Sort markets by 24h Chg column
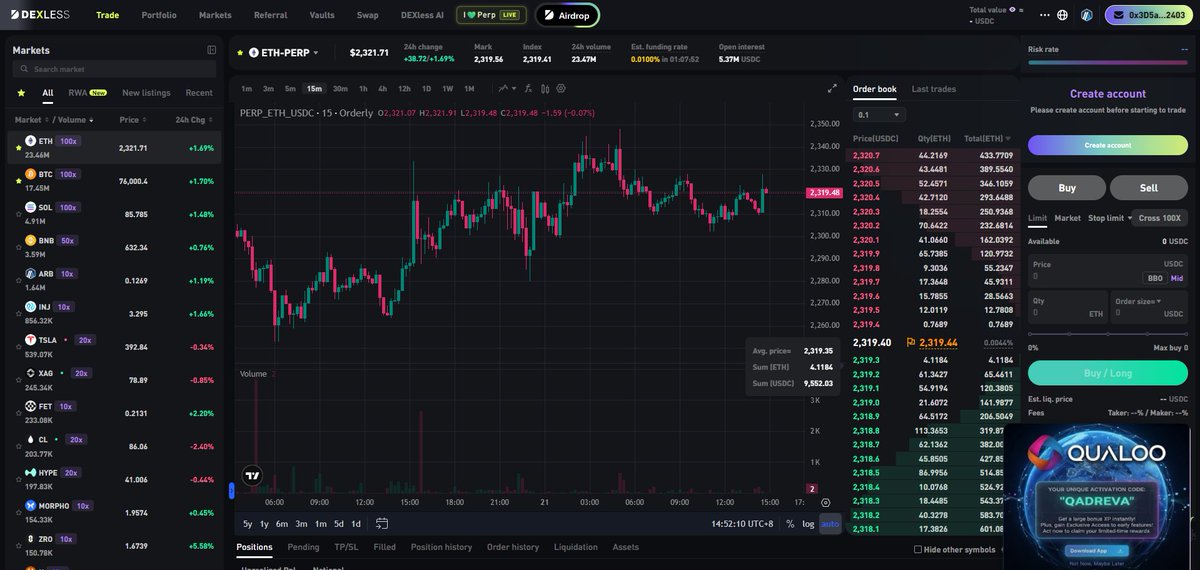The width and height of the screenshot is (1200, 570). tap(192, 120)
